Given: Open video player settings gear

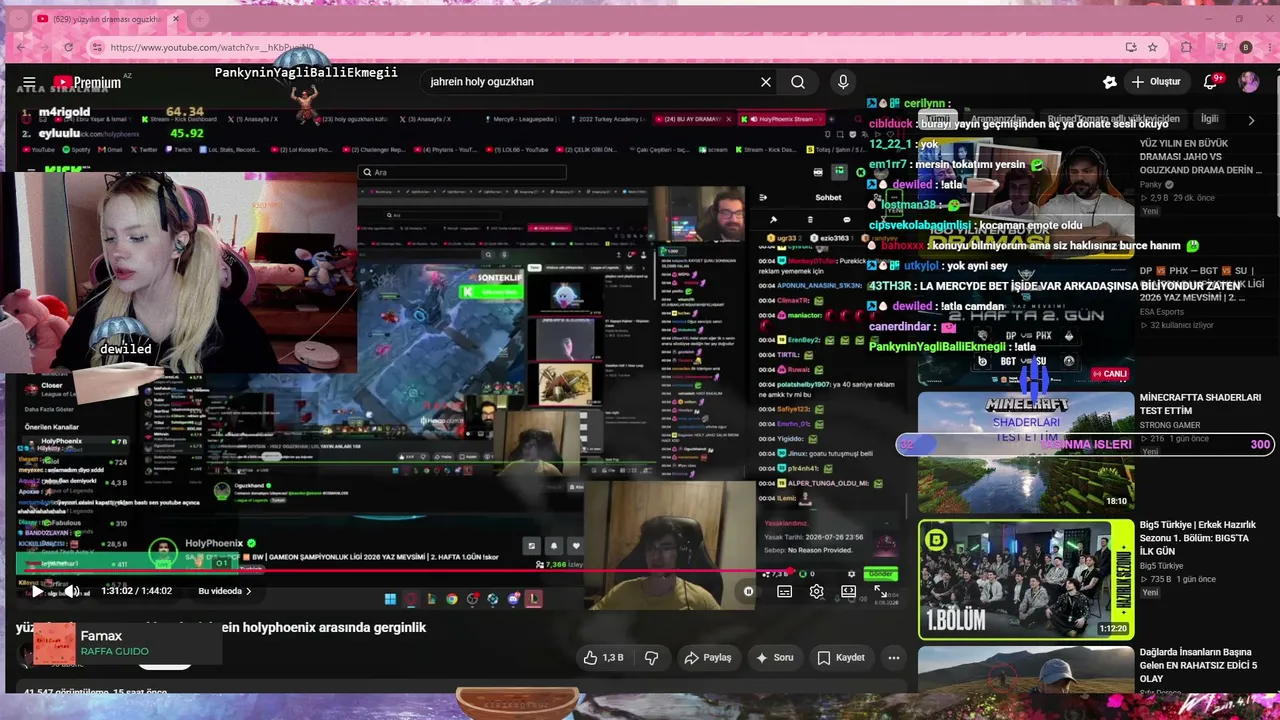Looking at the screenshot, I should coord(816,591).
